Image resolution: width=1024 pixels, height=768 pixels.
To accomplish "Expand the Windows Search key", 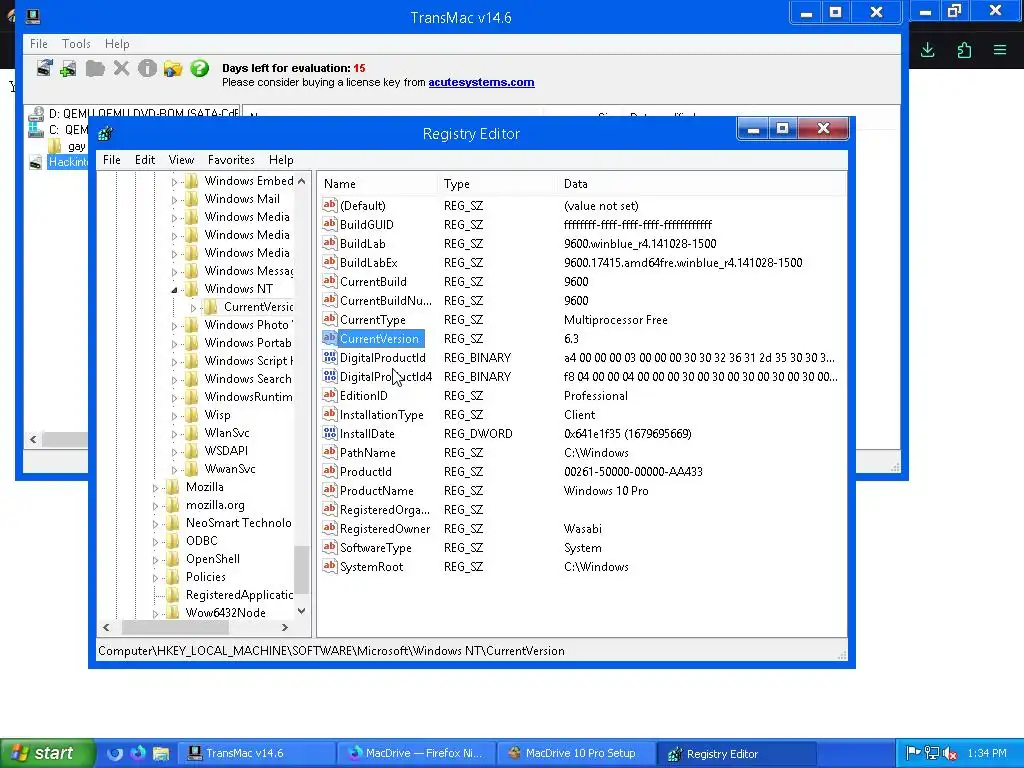I will pyautogui.click(x=174, y=379).
